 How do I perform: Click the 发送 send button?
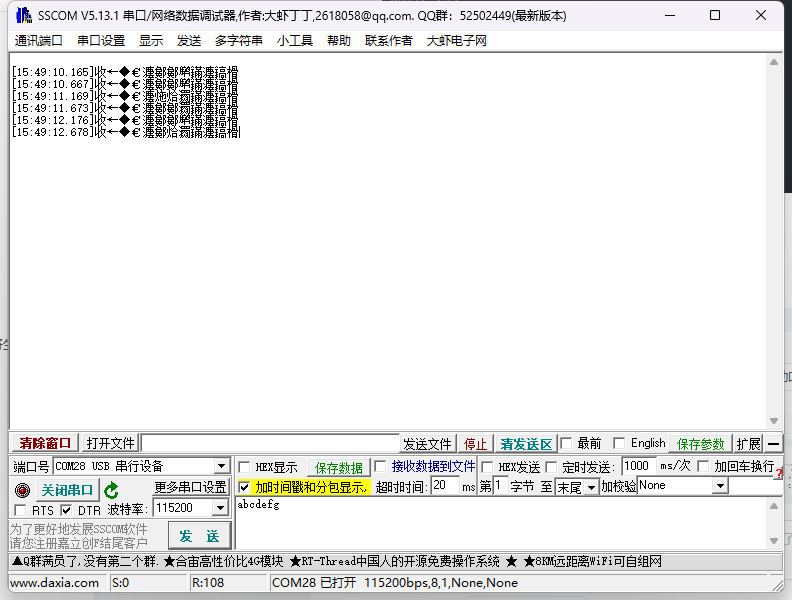199,535
